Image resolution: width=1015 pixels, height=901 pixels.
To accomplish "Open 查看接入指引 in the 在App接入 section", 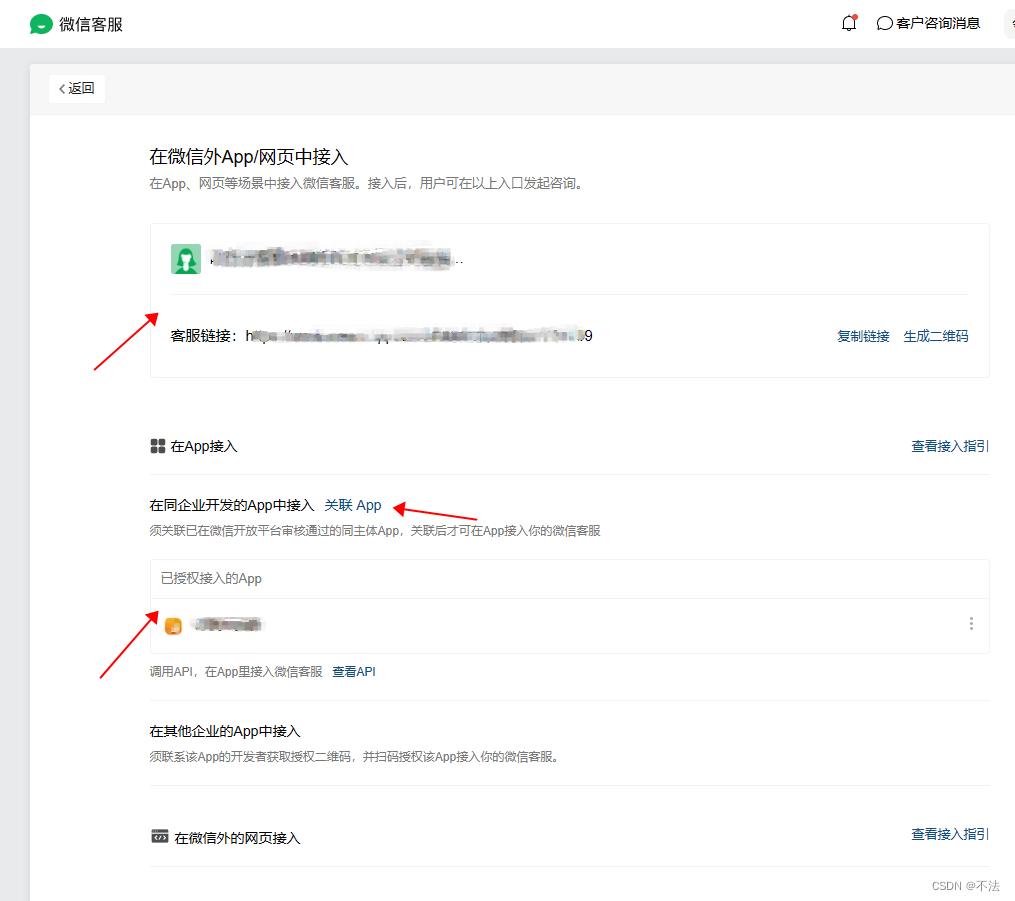I will pyautogui.click(x=950, y=446).
